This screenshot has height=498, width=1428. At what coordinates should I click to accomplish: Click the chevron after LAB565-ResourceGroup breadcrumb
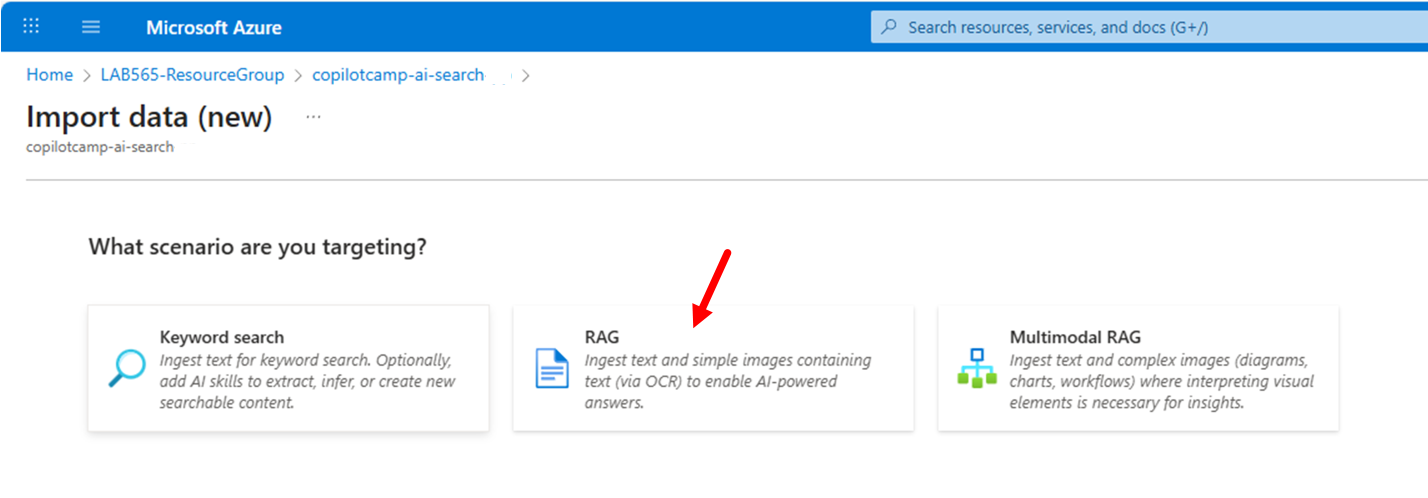click(x=298, y=75)
